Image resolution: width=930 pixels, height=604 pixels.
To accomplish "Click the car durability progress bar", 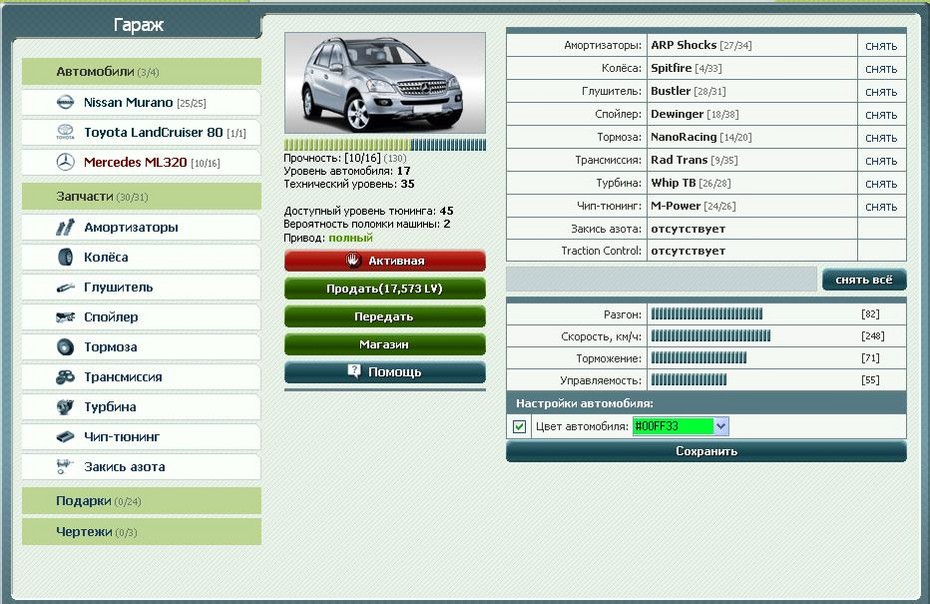I will [x=385, y=144].
